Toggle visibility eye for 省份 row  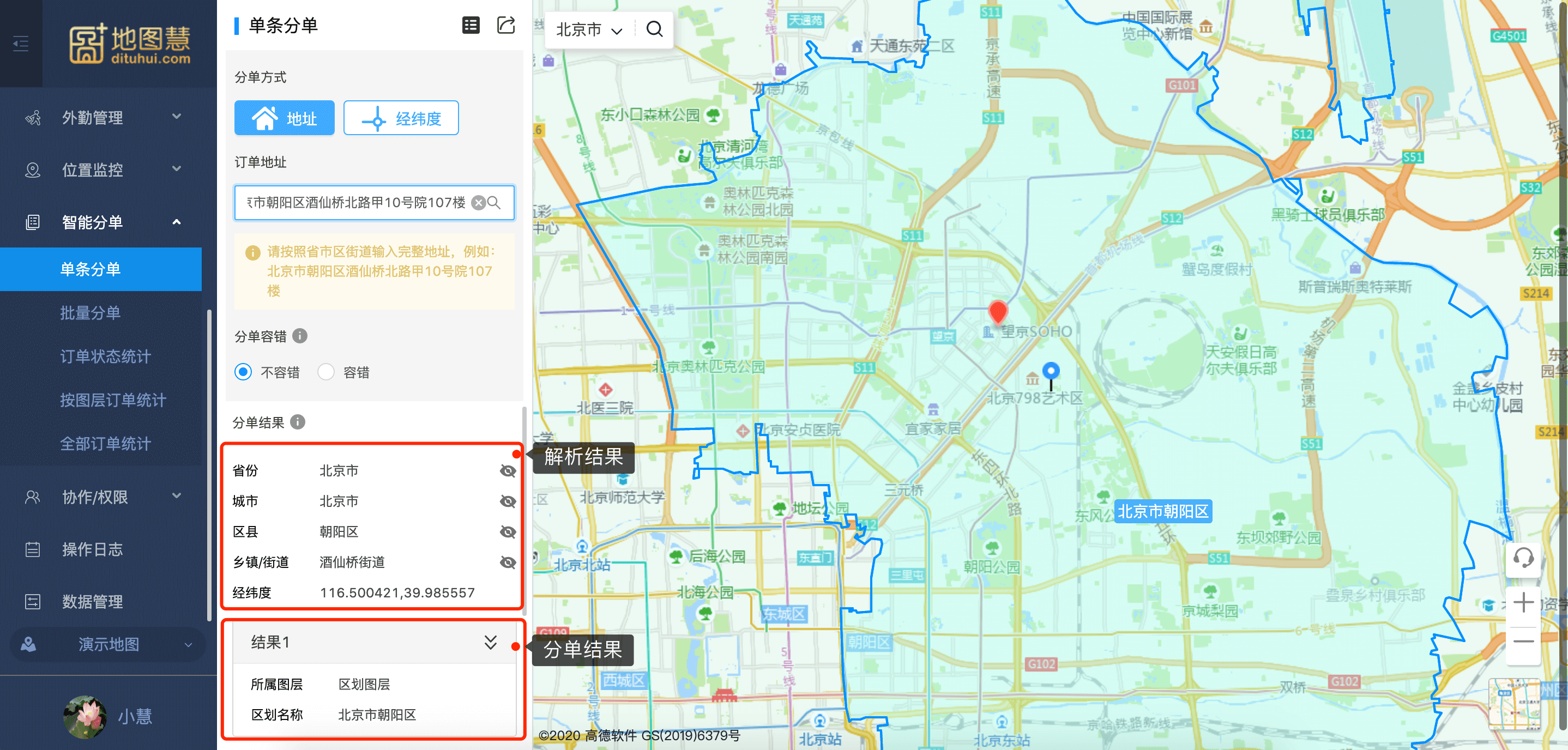[508, 470]
